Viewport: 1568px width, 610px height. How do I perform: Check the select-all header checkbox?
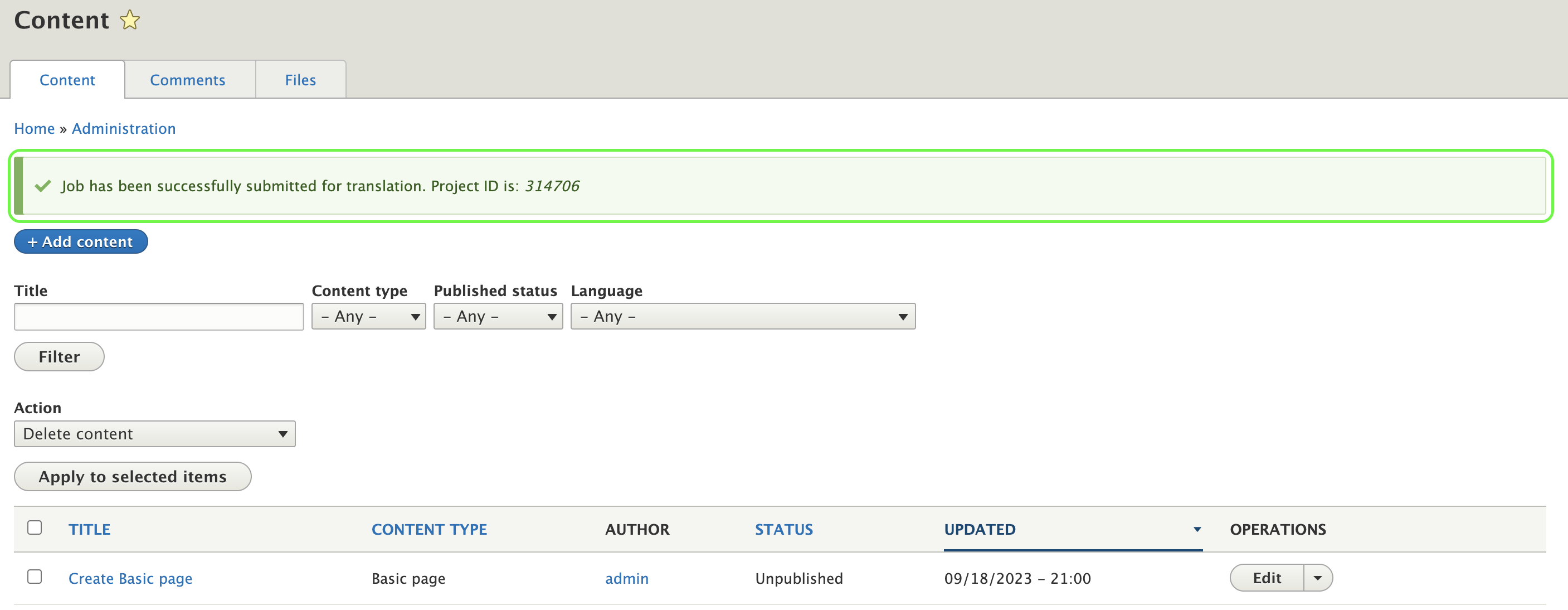click(x=35, y=527)
